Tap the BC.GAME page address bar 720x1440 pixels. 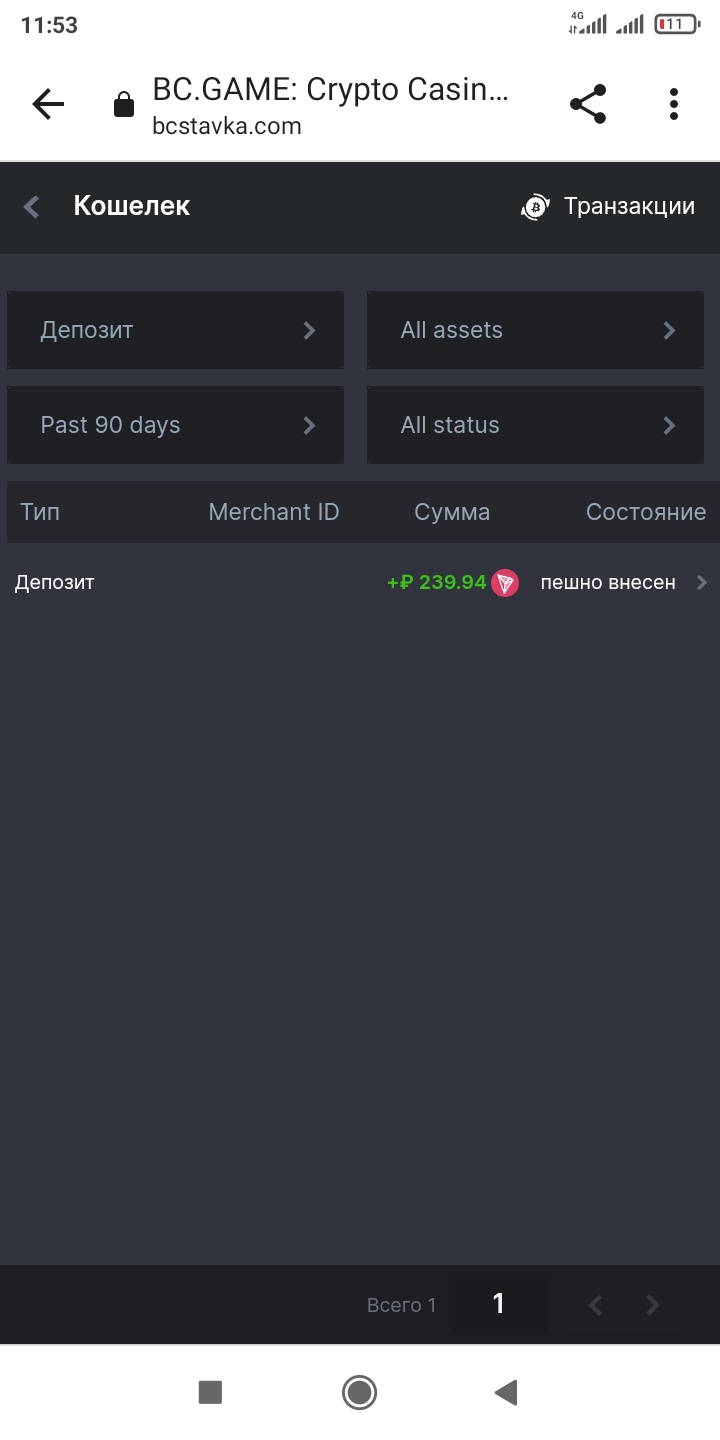pyautogui.click(x=330, y=105)
